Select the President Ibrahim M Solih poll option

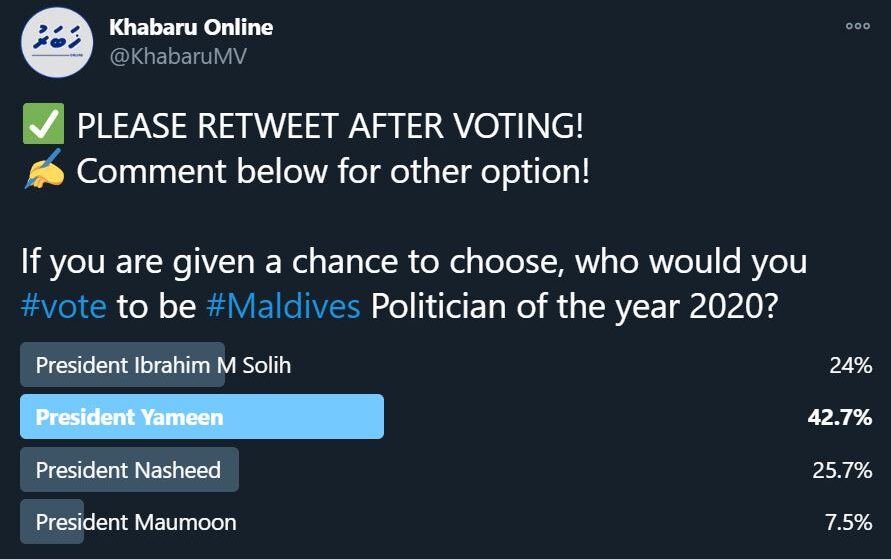coord(163,365)
